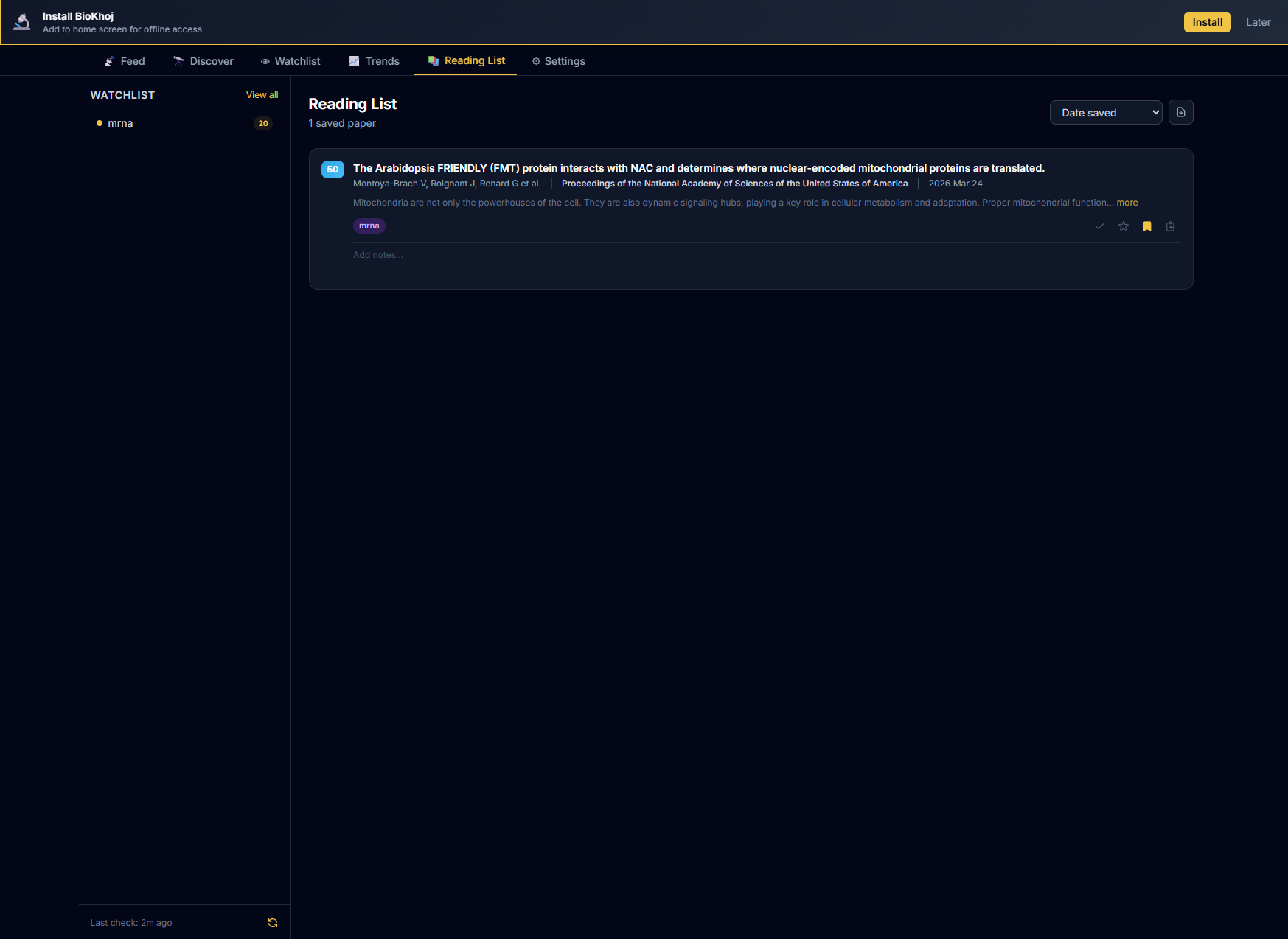
Task: Unsave paper using the yellow bookmark
Action: [x=1146, y=226]
